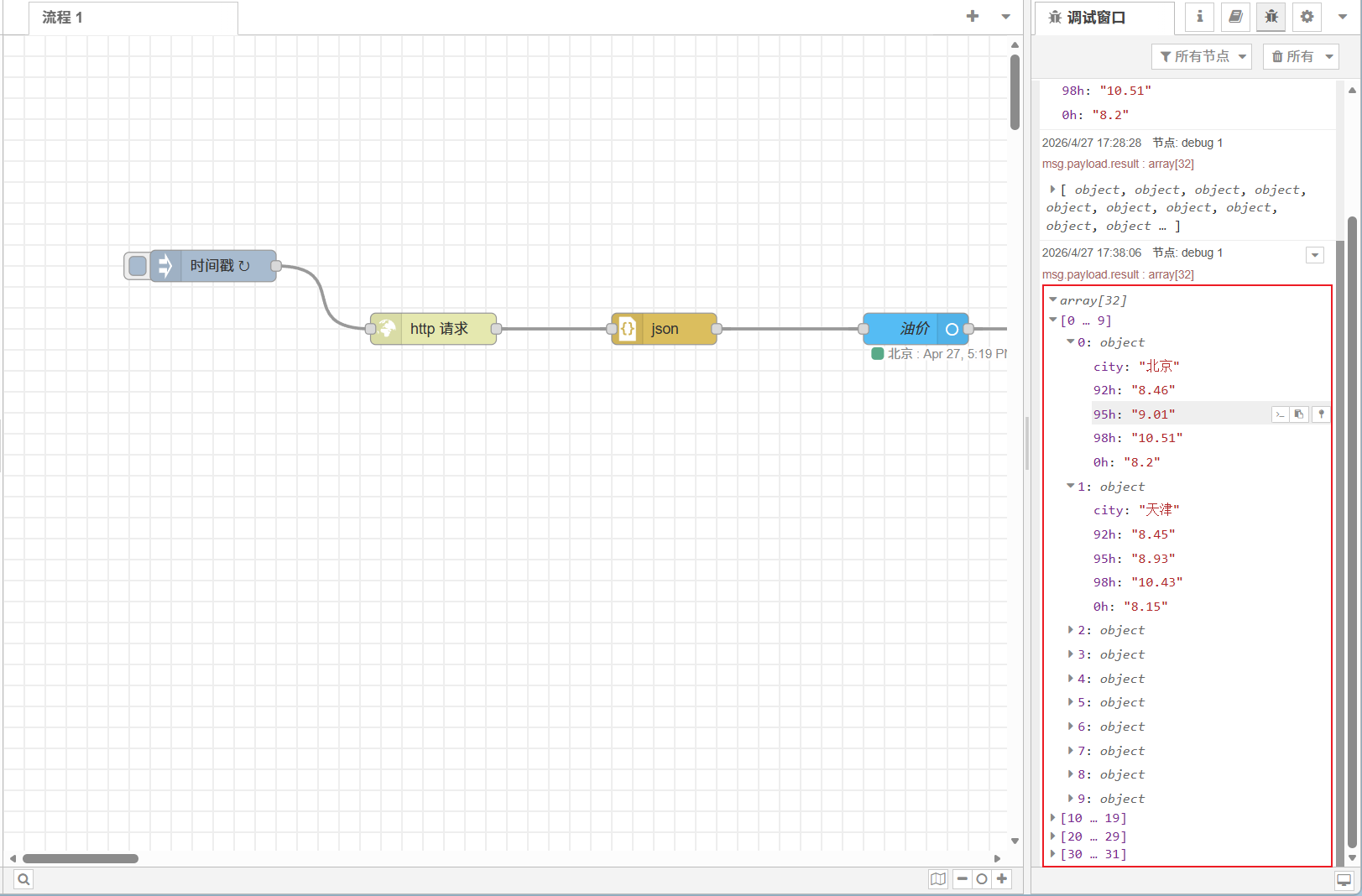Viewport: 1362px width, 896px height.
Task: Pin the 95h value with pin icon
Action: (1321, 414)
